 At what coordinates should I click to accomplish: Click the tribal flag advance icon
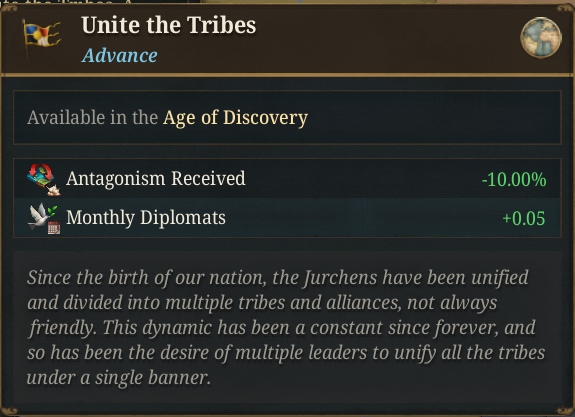point(42,38)
